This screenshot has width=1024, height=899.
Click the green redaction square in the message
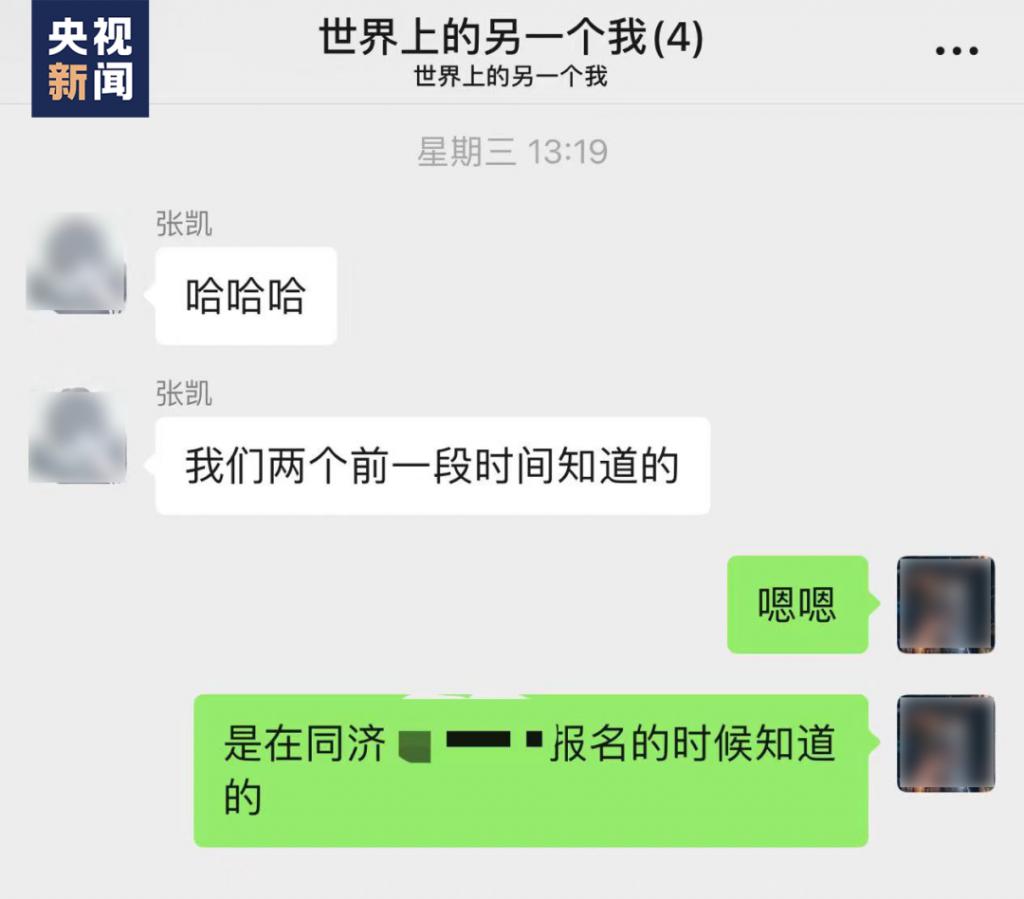coord(415,746)
